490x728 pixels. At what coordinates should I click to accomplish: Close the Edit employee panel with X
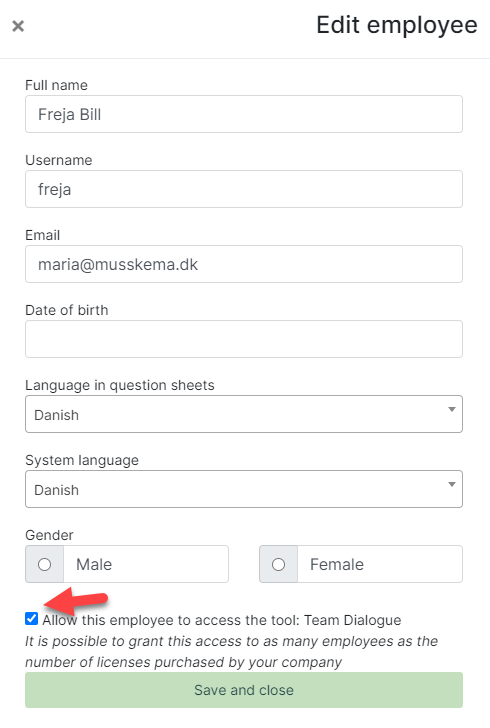(18, 26)
